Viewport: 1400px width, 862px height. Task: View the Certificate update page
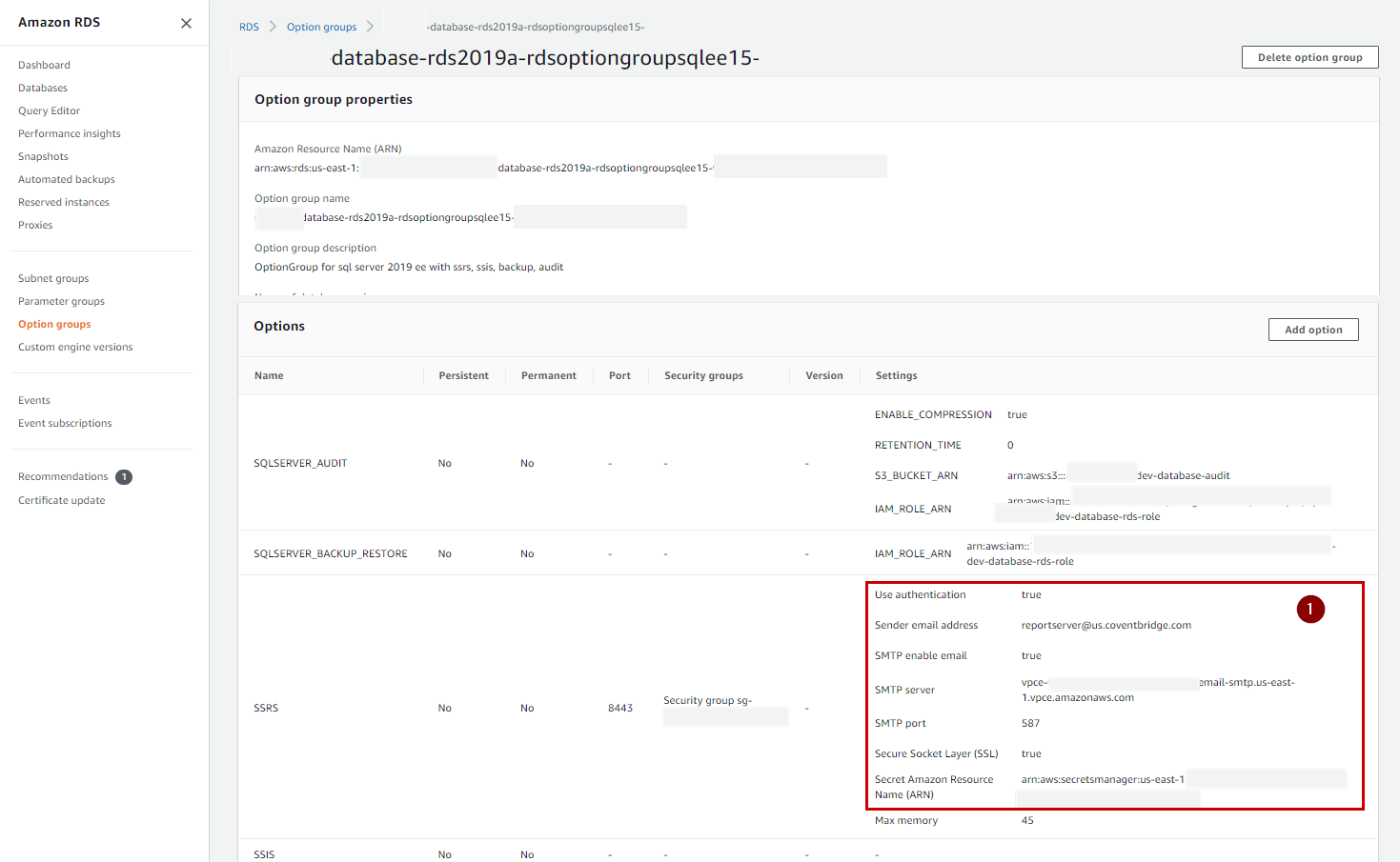61,499
